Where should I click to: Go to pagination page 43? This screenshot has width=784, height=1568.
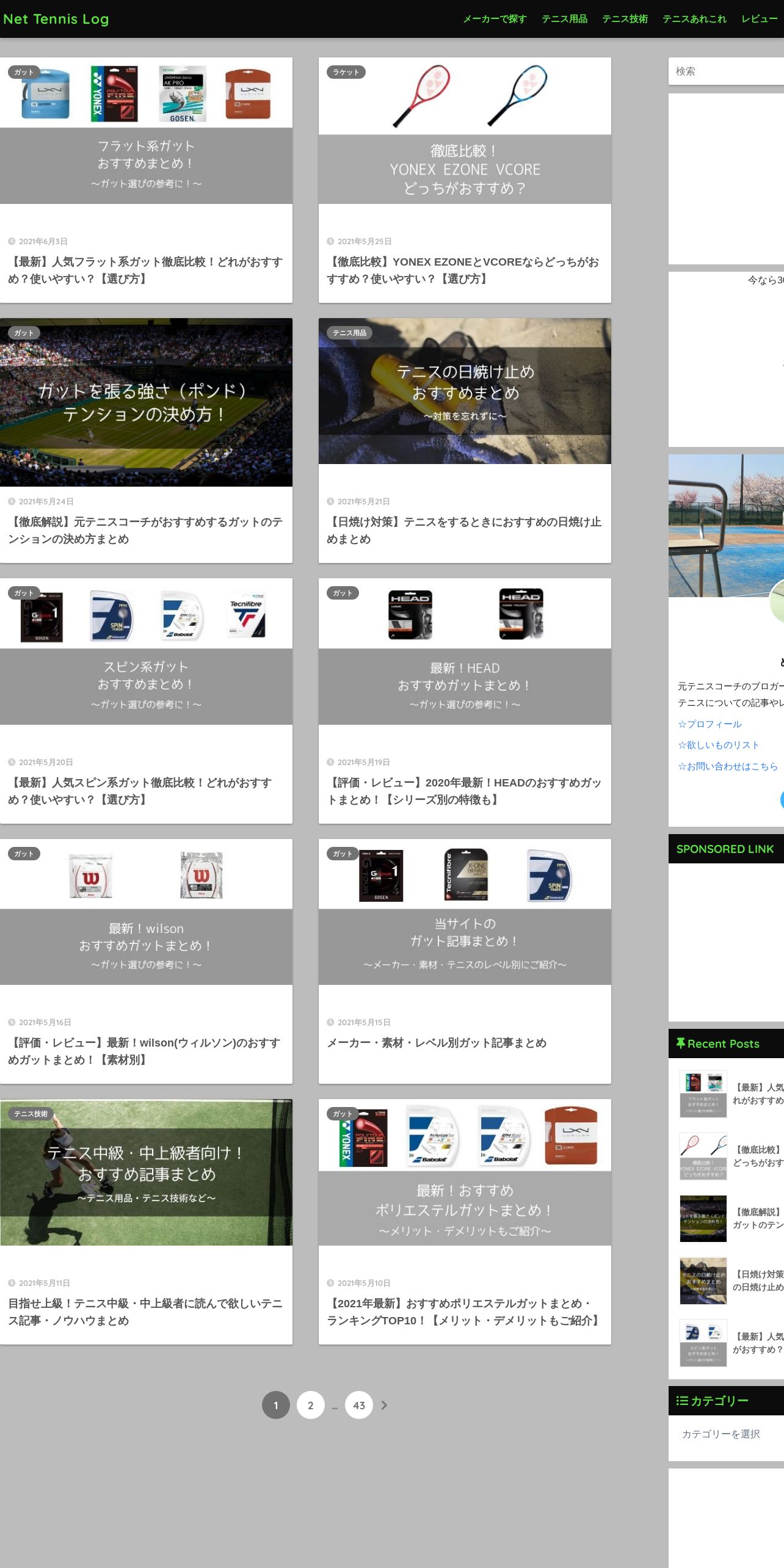point(359,1405)
